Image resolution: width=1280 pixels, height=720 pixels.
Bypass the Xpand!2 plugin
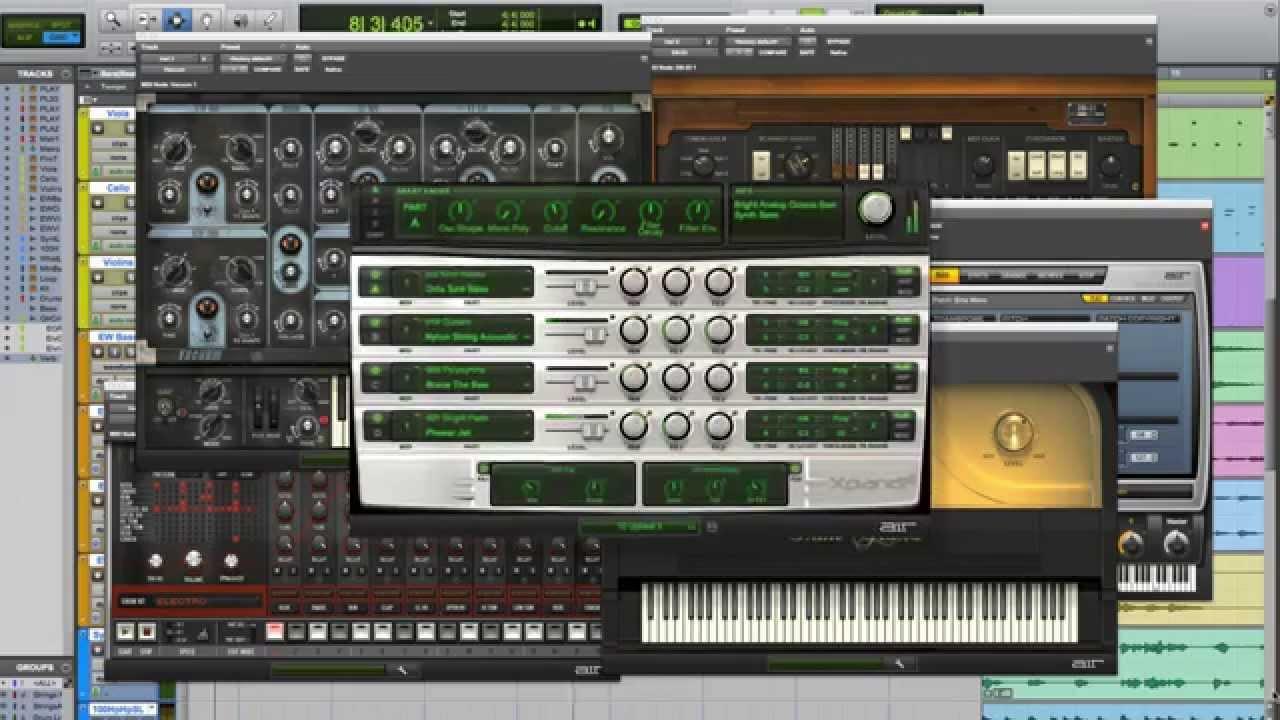(x=332, y=58)
